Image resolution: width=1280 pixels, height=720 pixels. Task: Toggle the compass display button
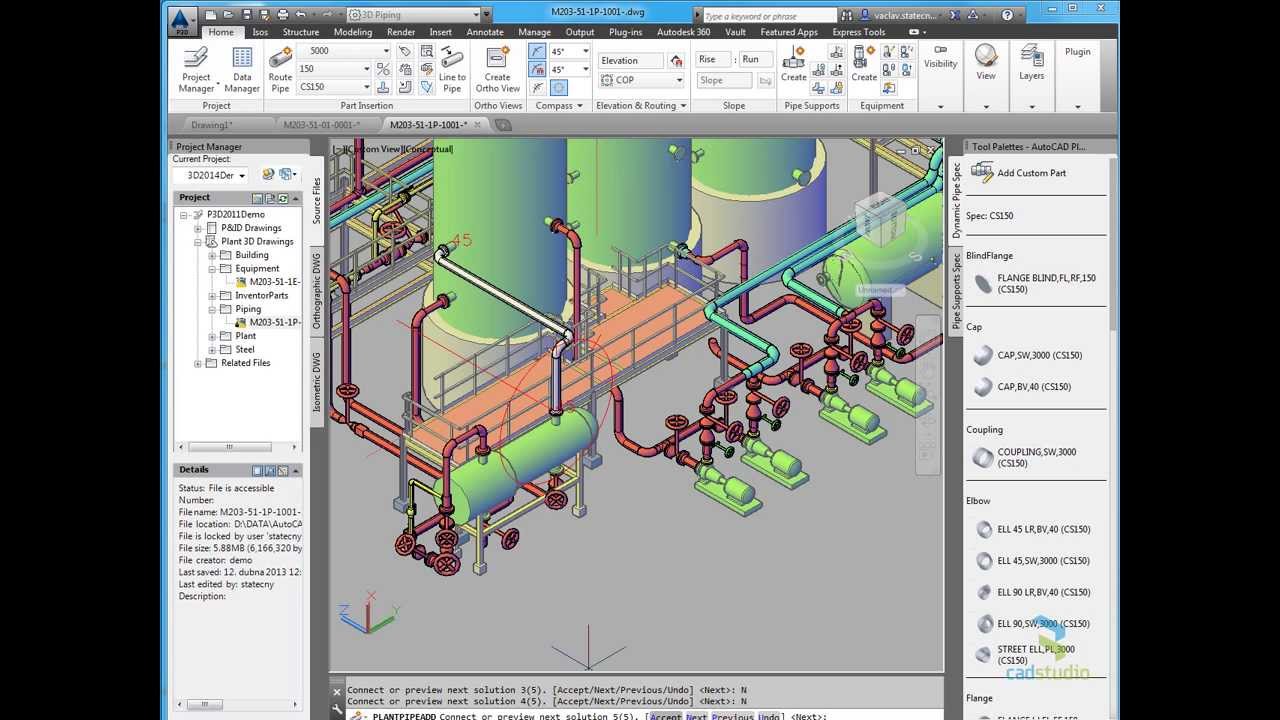pyautogui.click(x=558, y=88)
